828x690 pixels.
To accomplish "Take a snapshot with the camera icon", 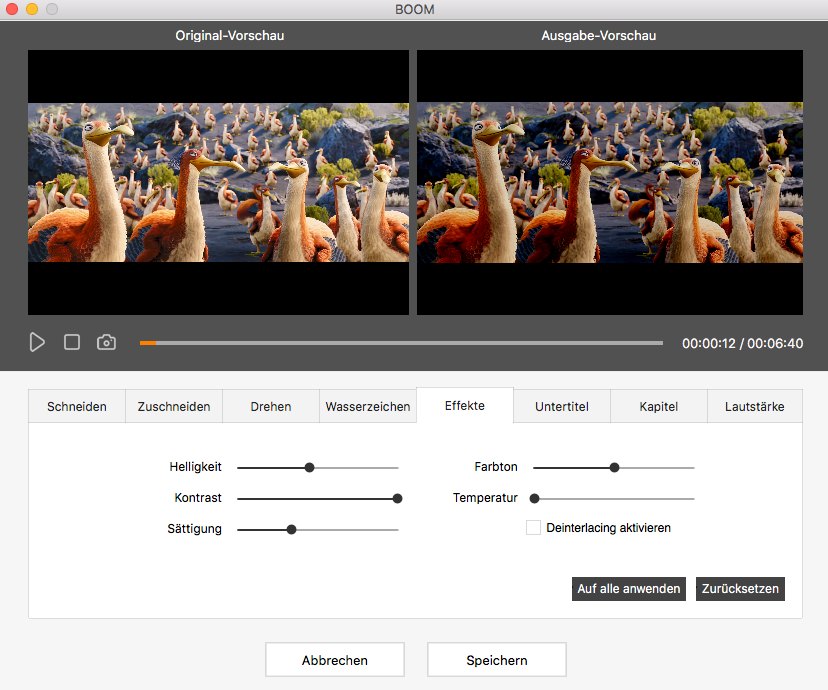I will tap(106, 342).
